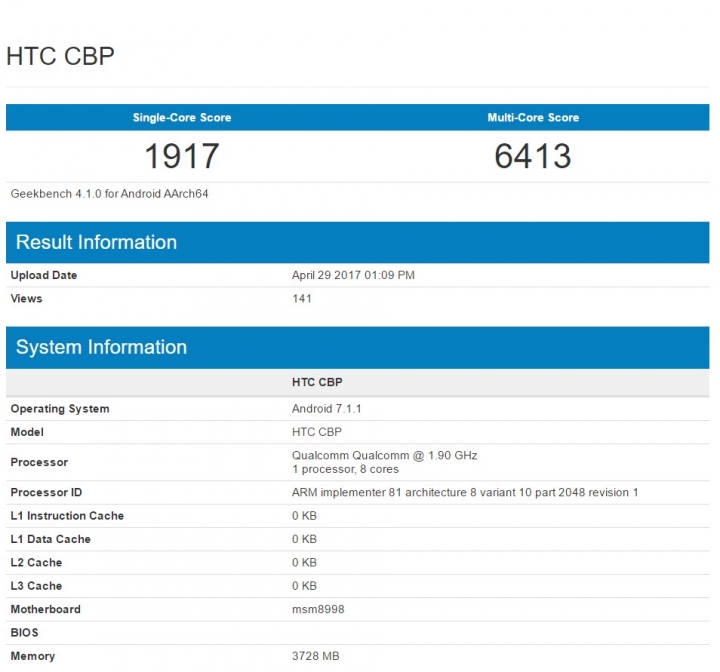The image size is (720, 672).
Task: Select the L1 Instruction Cache 0 KB value
Action: (x=304, y=516)
